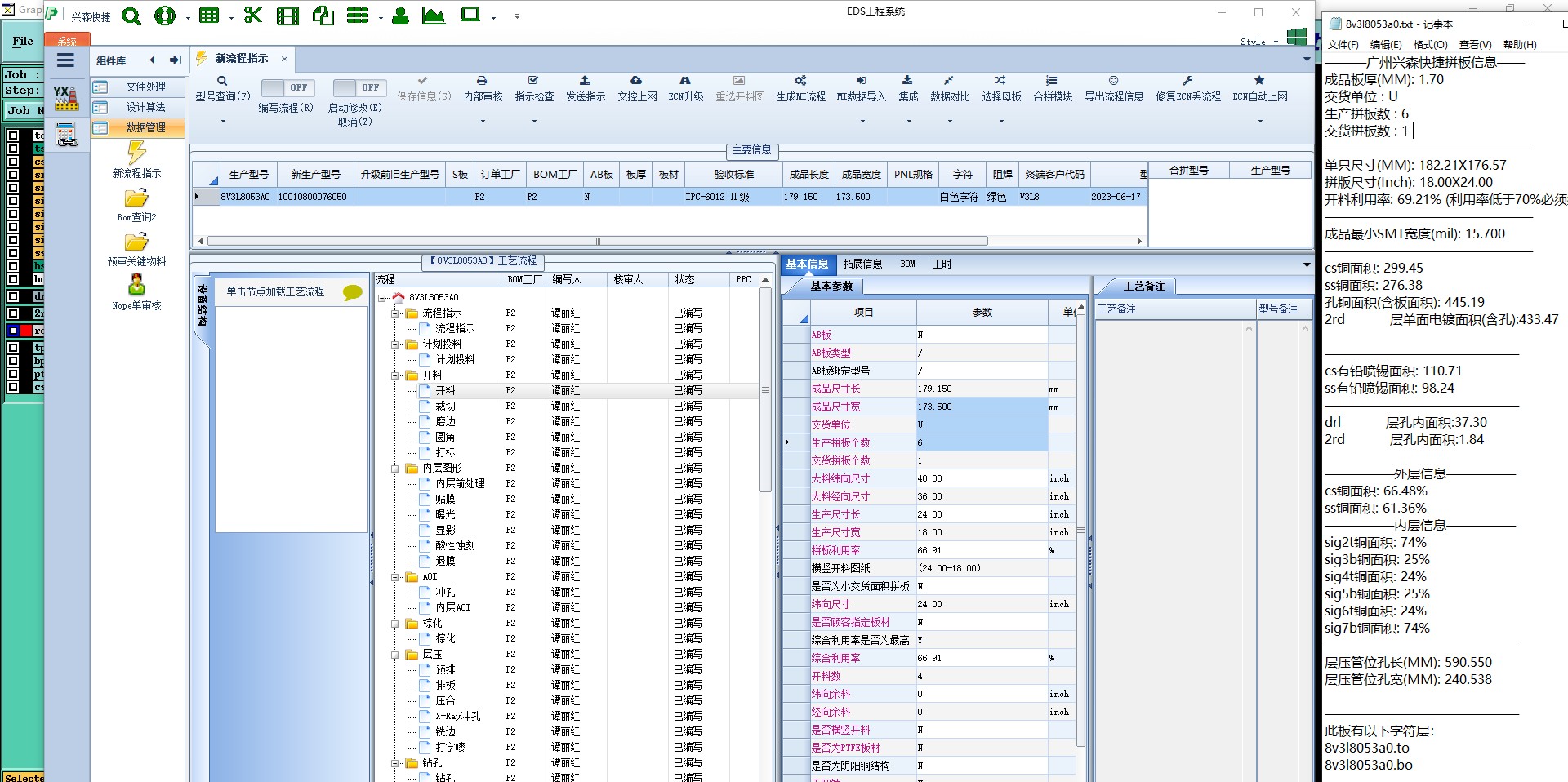Click the 生成MI流程 gears icon
This screenshot has width=1568, height=782.
[800, 81]
